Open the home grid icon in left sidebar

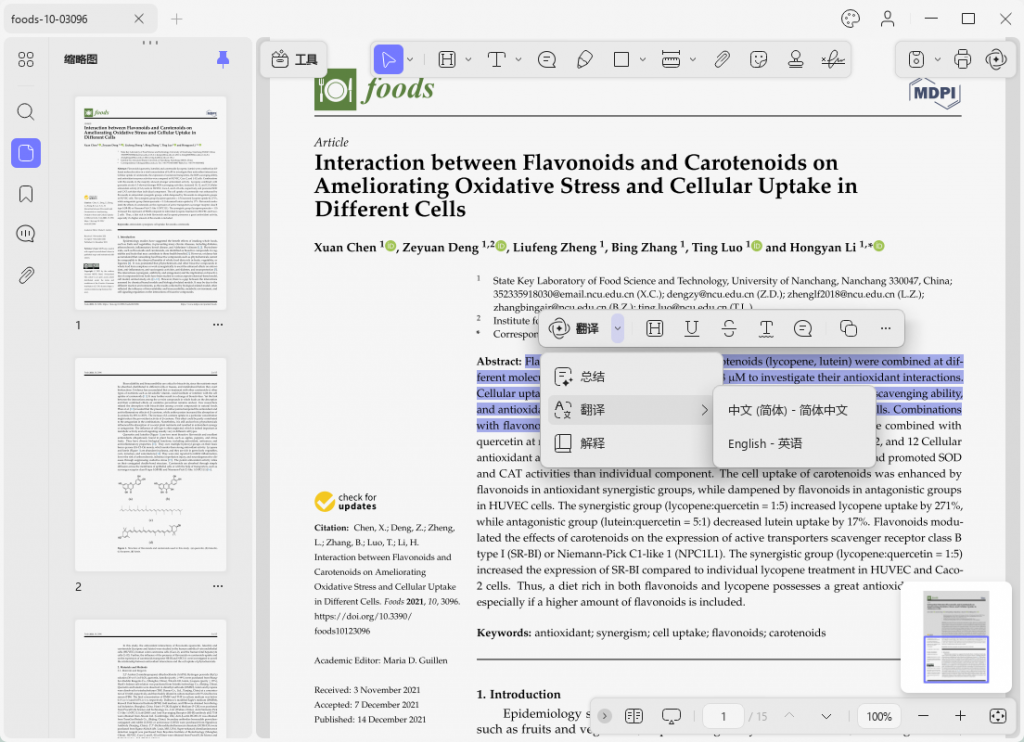pos(25,60)
